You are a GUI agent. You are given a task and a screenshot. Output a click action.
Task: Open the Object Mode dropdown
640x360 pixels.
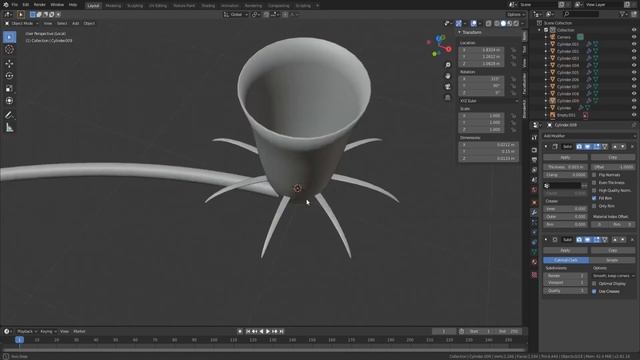click(22, 24)
